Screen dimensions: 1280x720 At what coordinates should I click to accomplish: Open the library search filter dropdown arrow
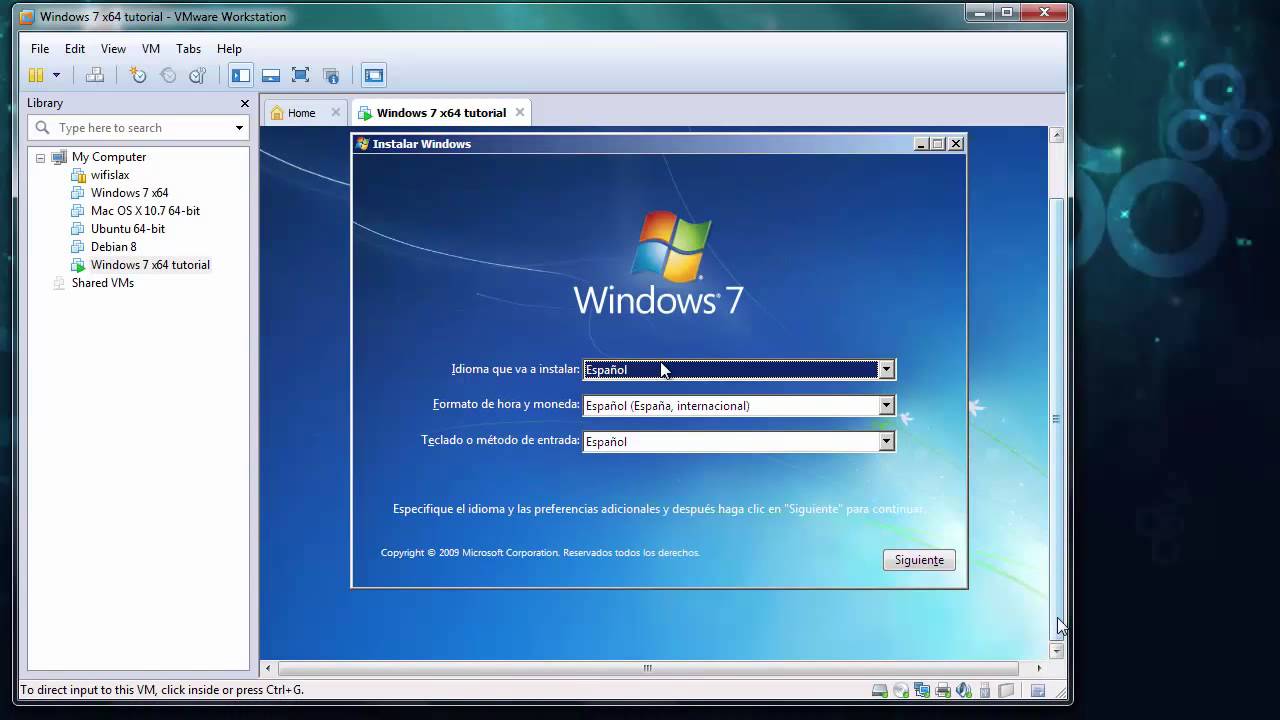point(239,128)
